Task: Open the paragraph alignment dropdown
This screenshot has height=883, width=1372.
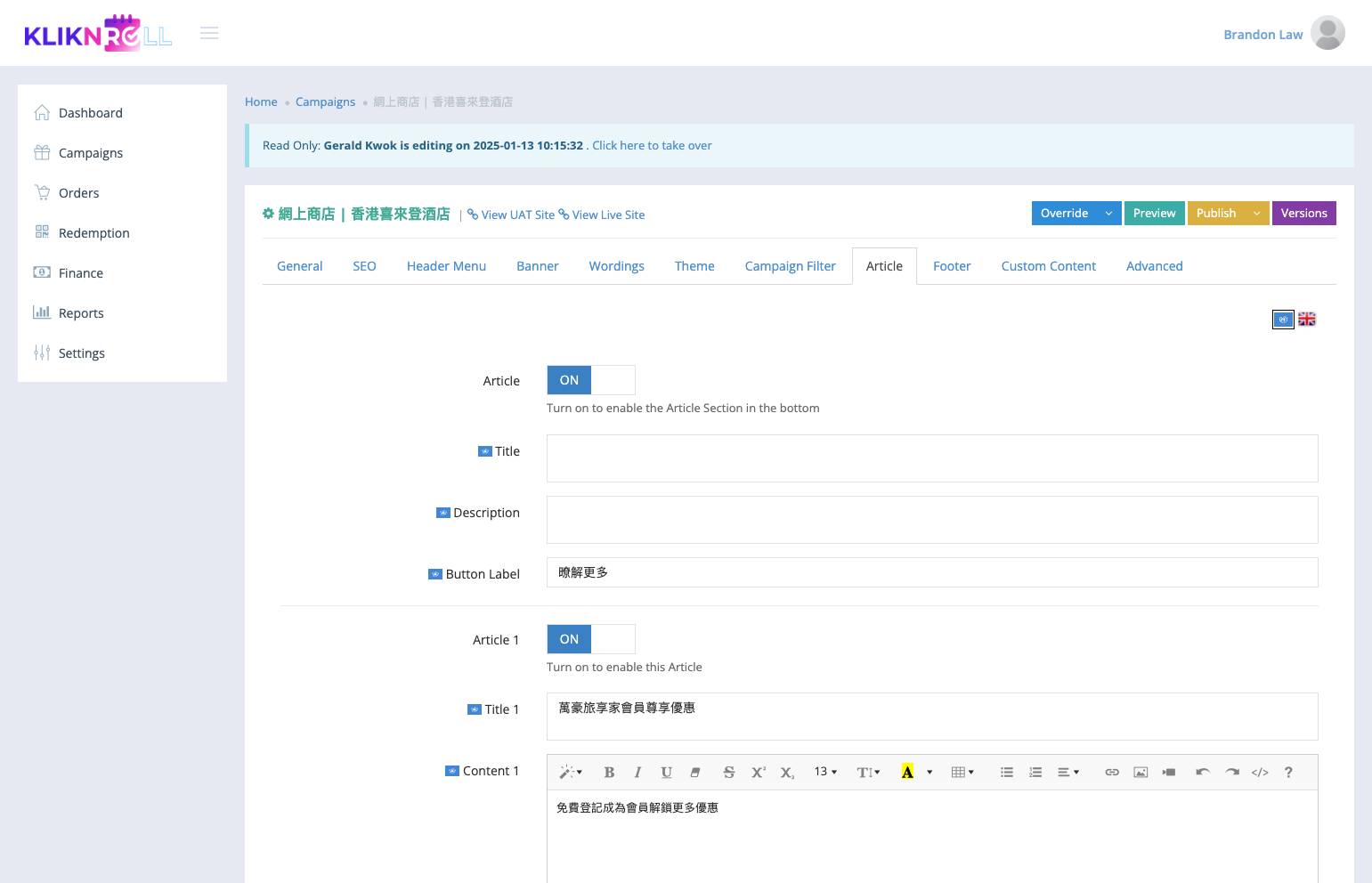Action: point(1068,773)
